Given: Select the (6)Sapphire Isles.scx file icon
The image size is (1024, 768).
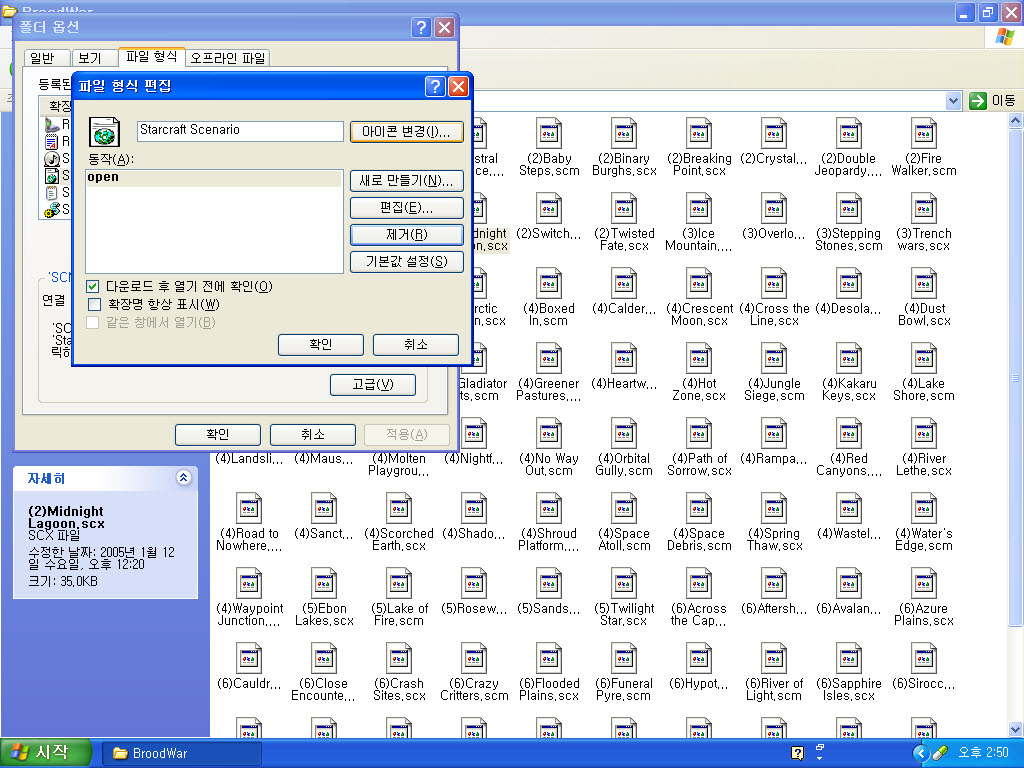Looking at the screenshot, I should 848,659.
